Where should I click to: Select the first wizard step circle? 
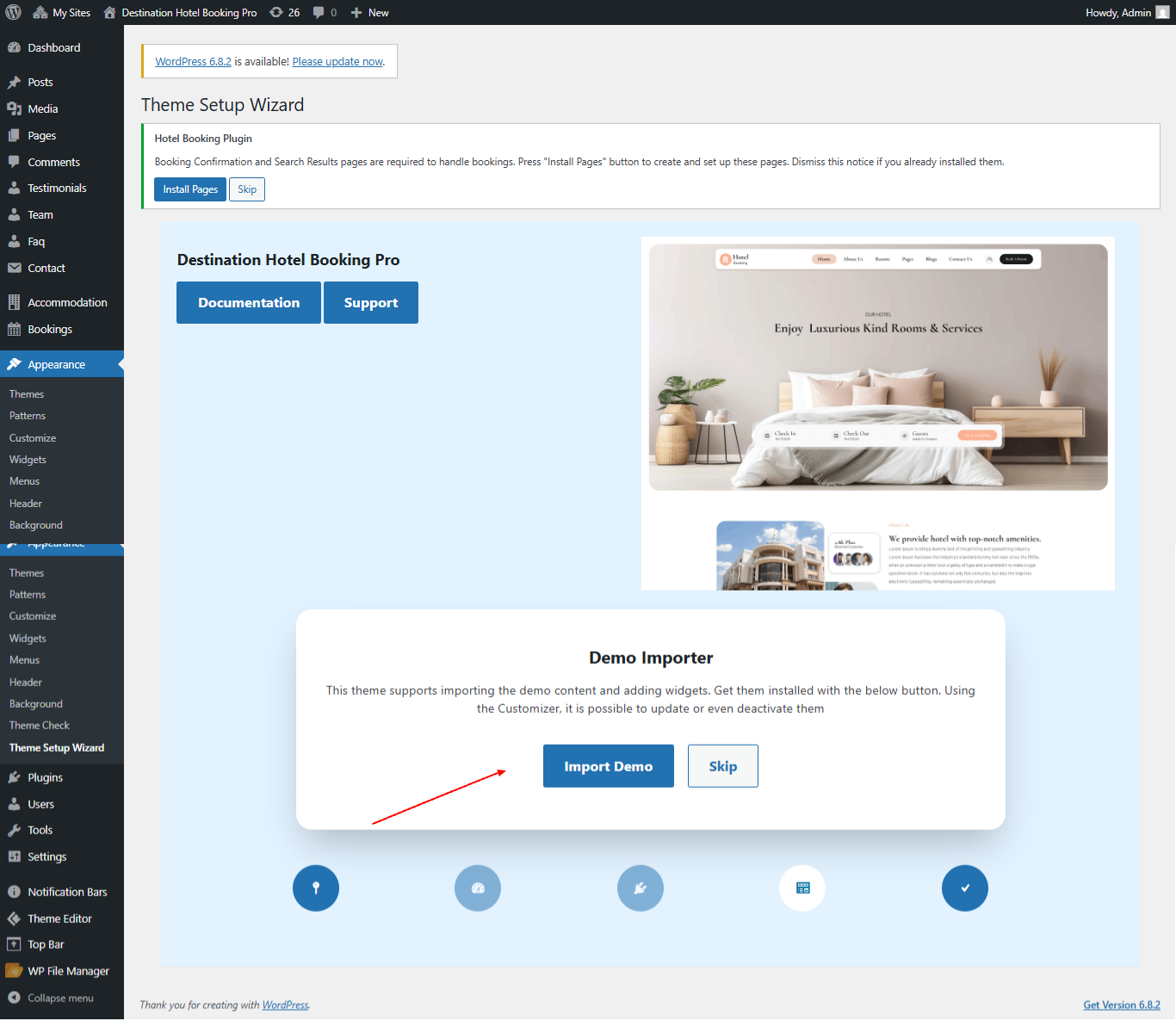(x=316, y=888)
